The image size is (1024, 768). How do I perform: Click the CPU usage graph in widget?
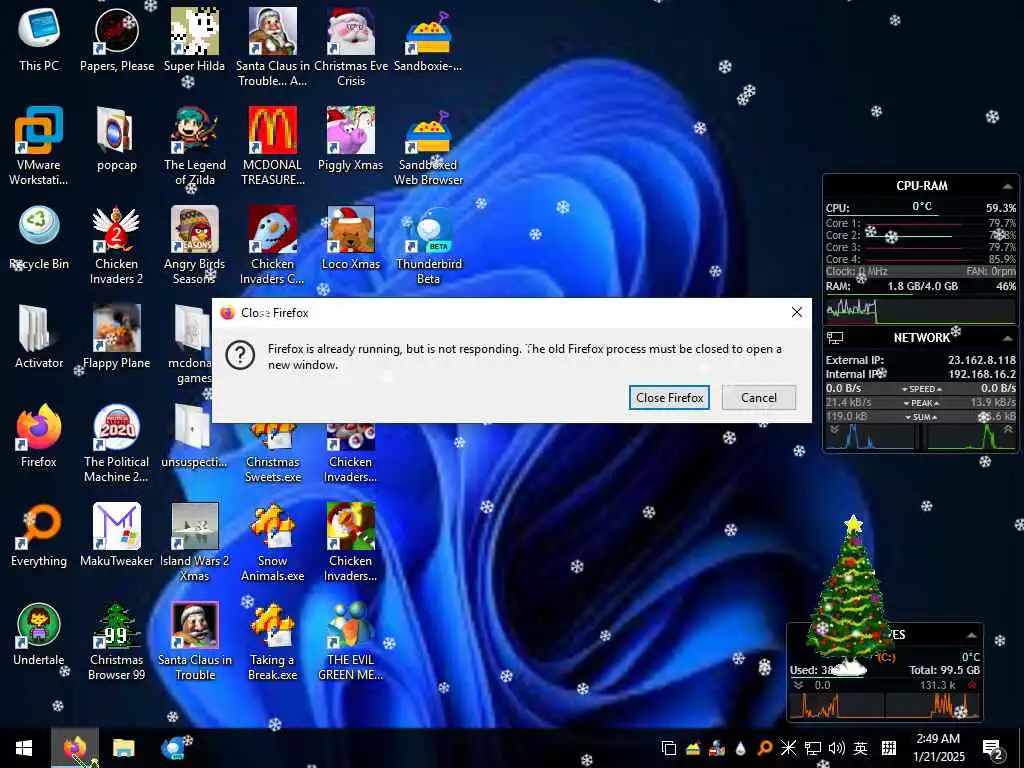coord(921,310)
